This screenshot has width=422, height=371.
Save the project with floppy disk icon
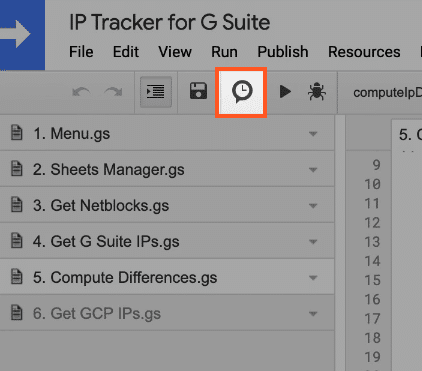coord(198,91)
